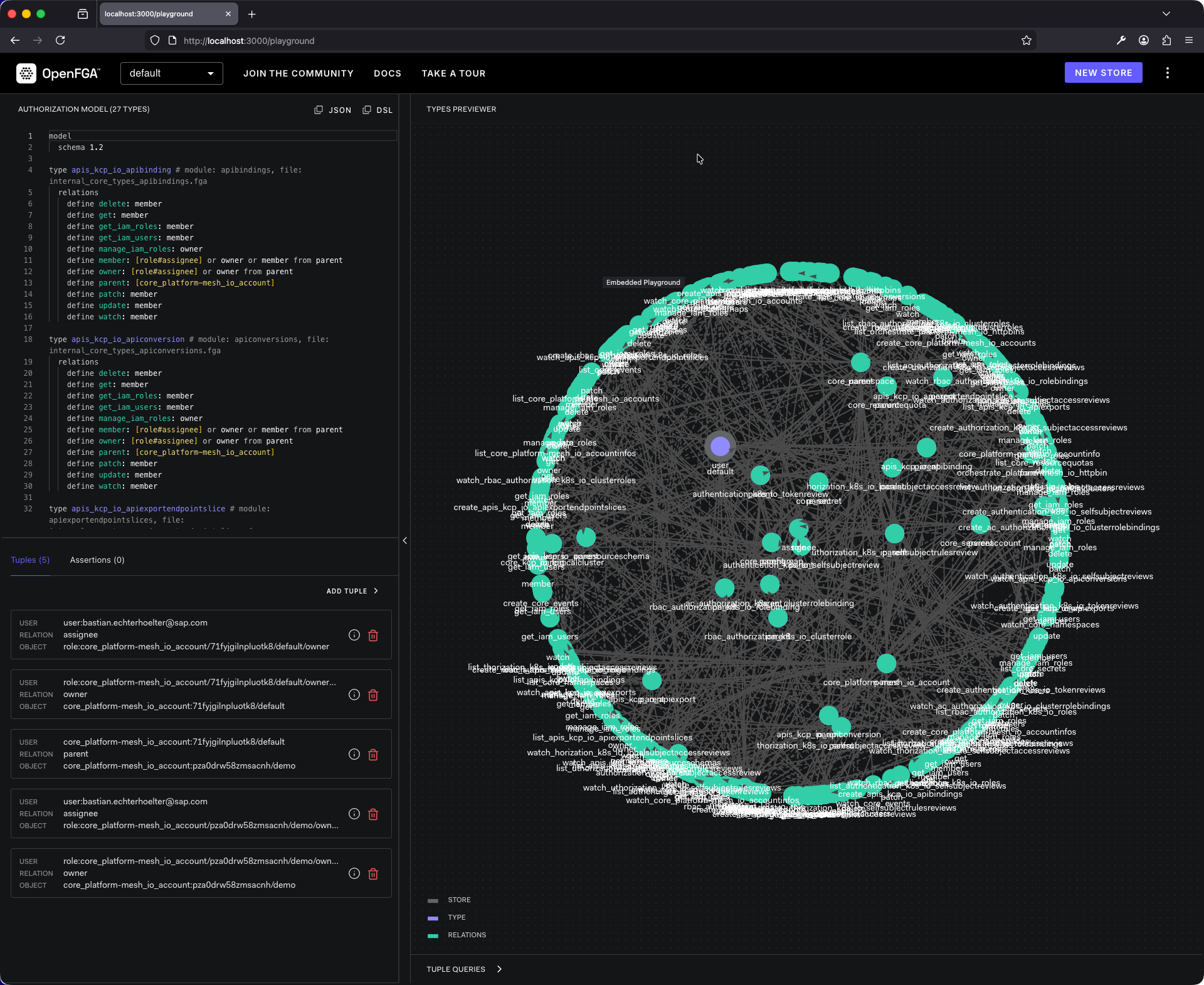Click the TYPE legend swatch
This screenshot has width=1204, height=985.
(433, 918)
